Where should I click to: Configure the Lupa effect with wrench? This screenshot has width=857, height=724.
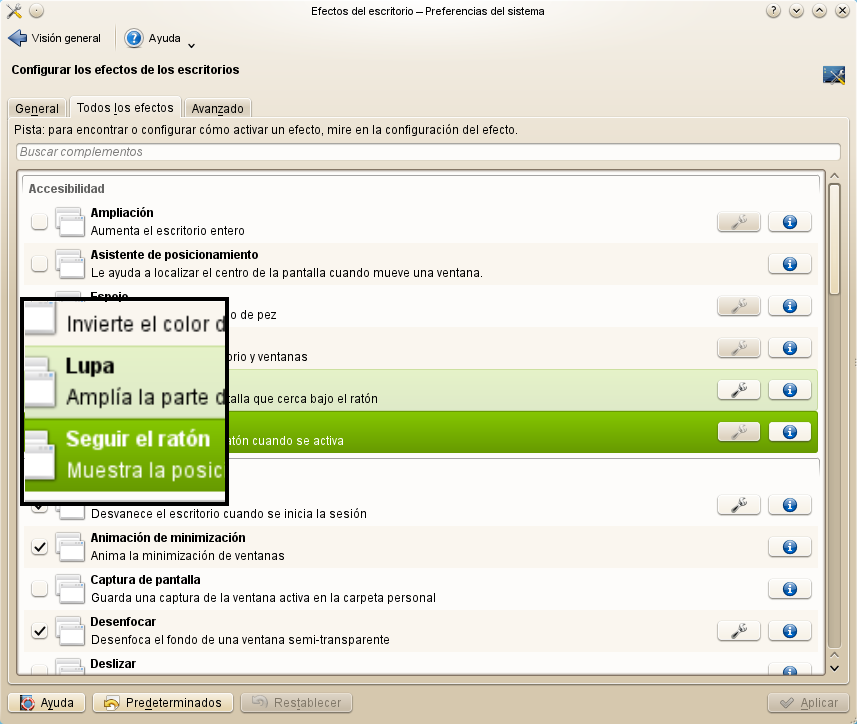coord(738,390)
